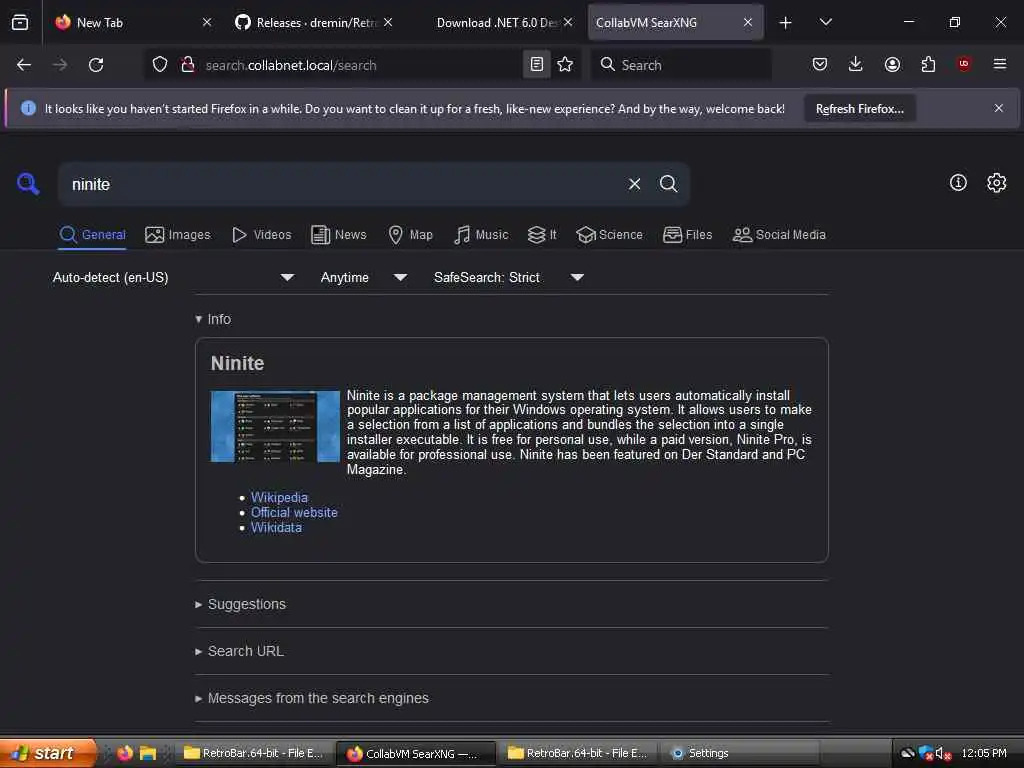This screenshot has height=768, width=1024.
Task: Toggle reader view icon
Action: tap(537, 65)
